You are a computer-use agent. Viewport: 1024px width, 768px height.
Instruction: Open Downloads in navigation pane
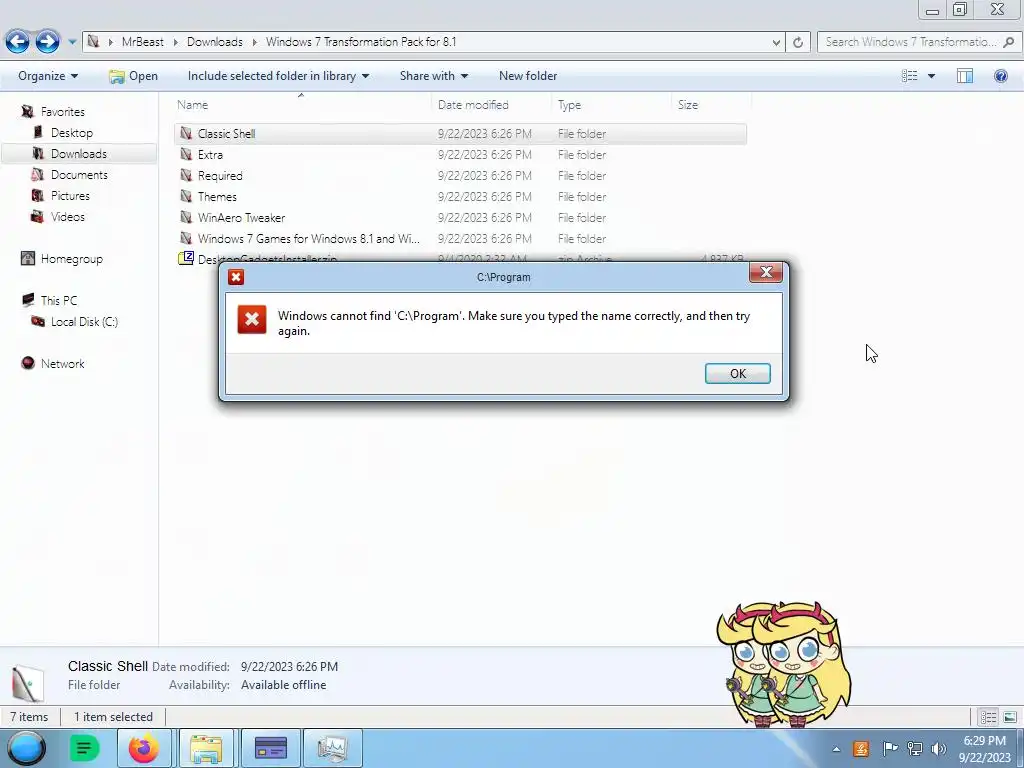pyautogui.click(x=78, y=153)
